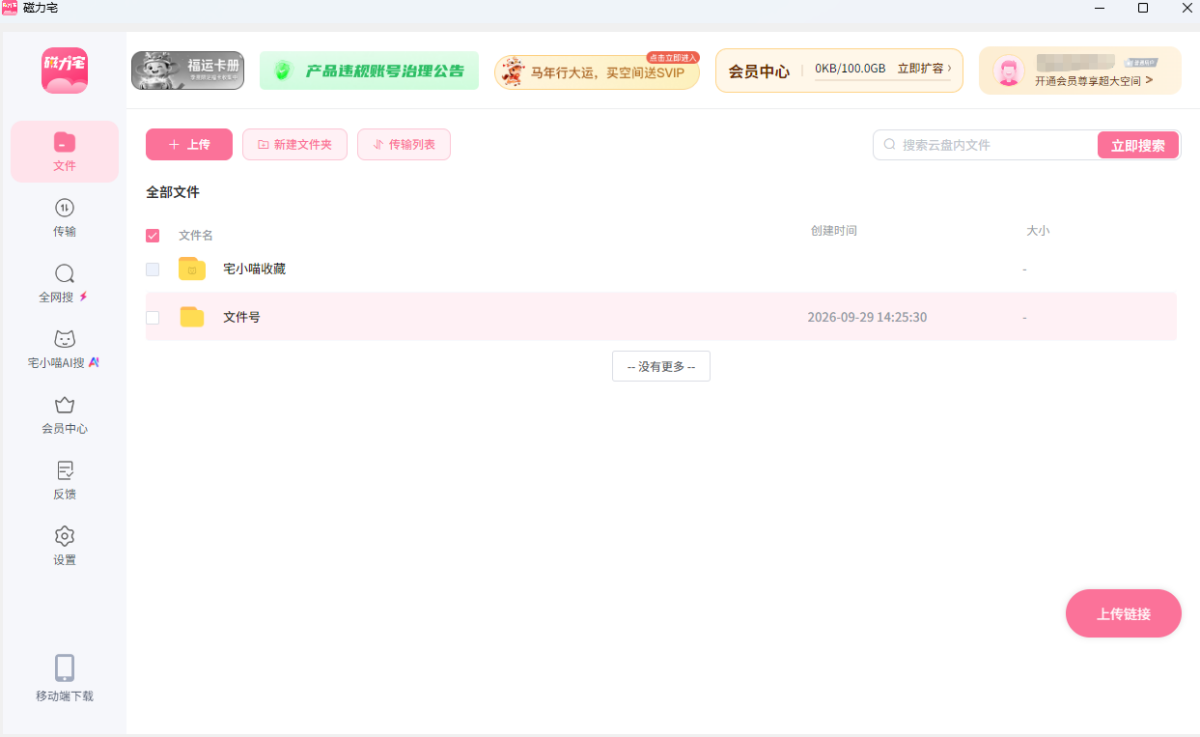
Task: Open the 文件 section in the sidebar
Action: [64, 152]
